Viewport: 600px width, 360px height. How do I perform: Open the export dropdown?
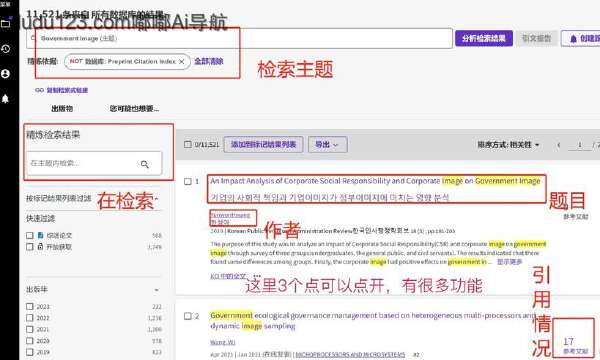point(328,145)
